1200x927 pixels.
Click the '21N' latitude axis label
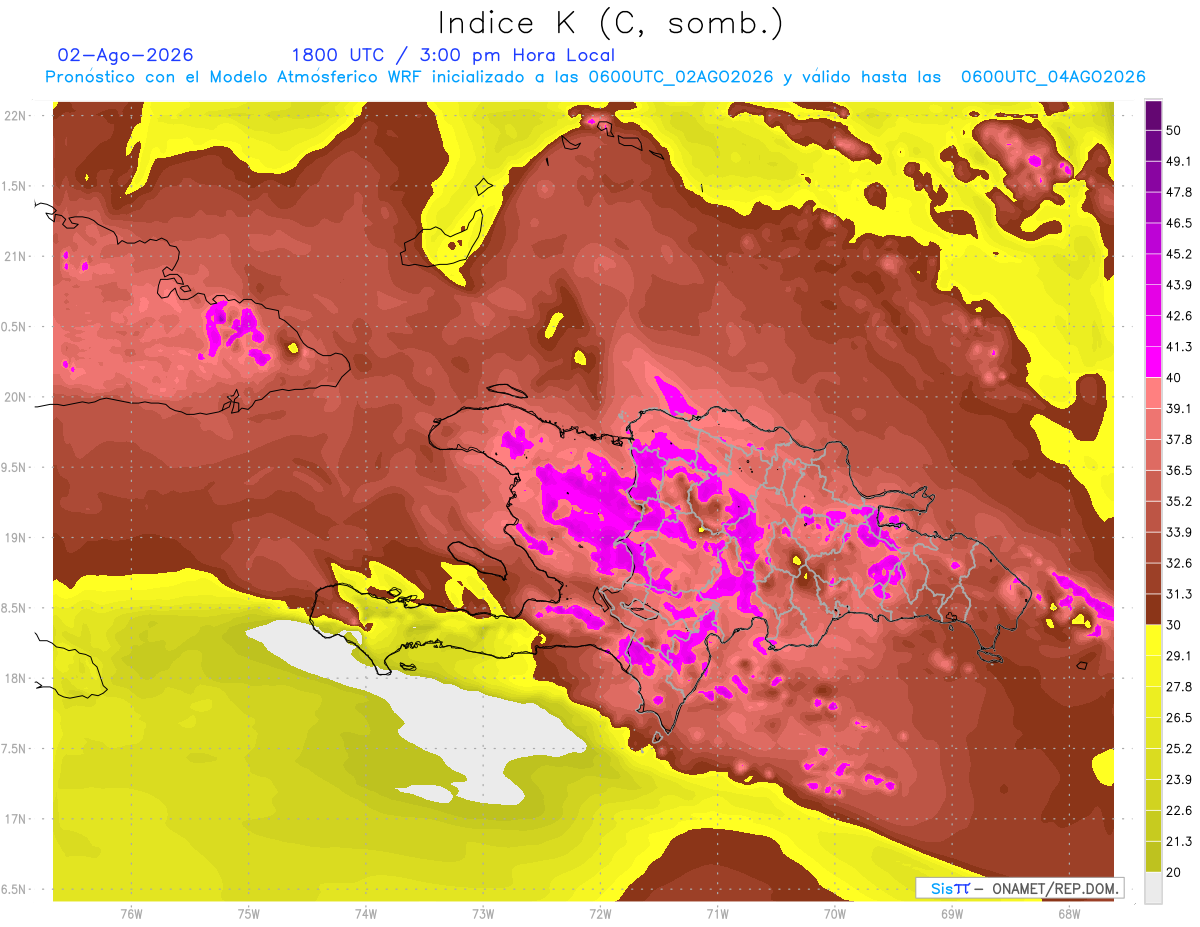pos(16,256)
